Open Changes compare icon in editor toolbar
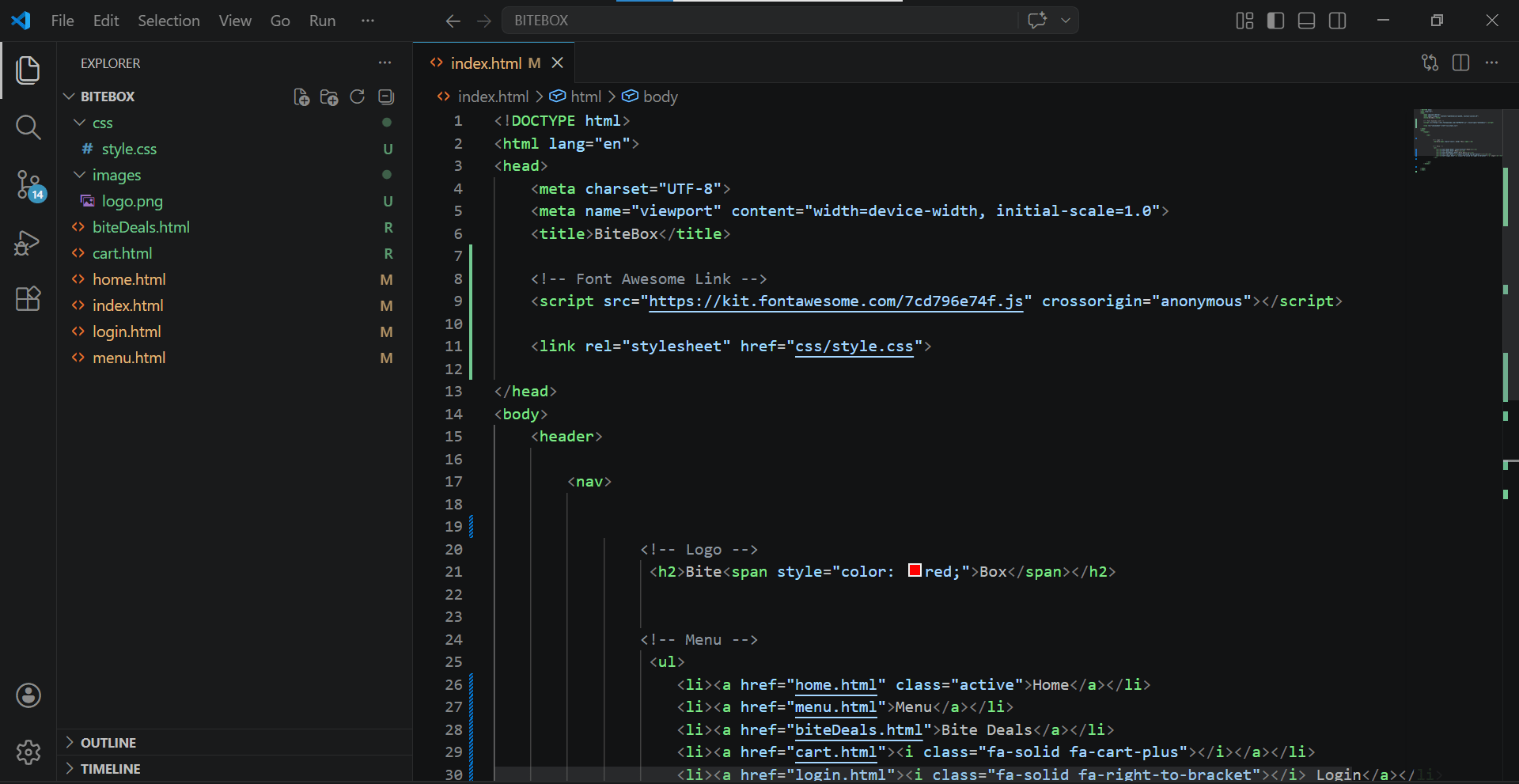Screen dimensions: 1519x784 (x=1430, y=62)
